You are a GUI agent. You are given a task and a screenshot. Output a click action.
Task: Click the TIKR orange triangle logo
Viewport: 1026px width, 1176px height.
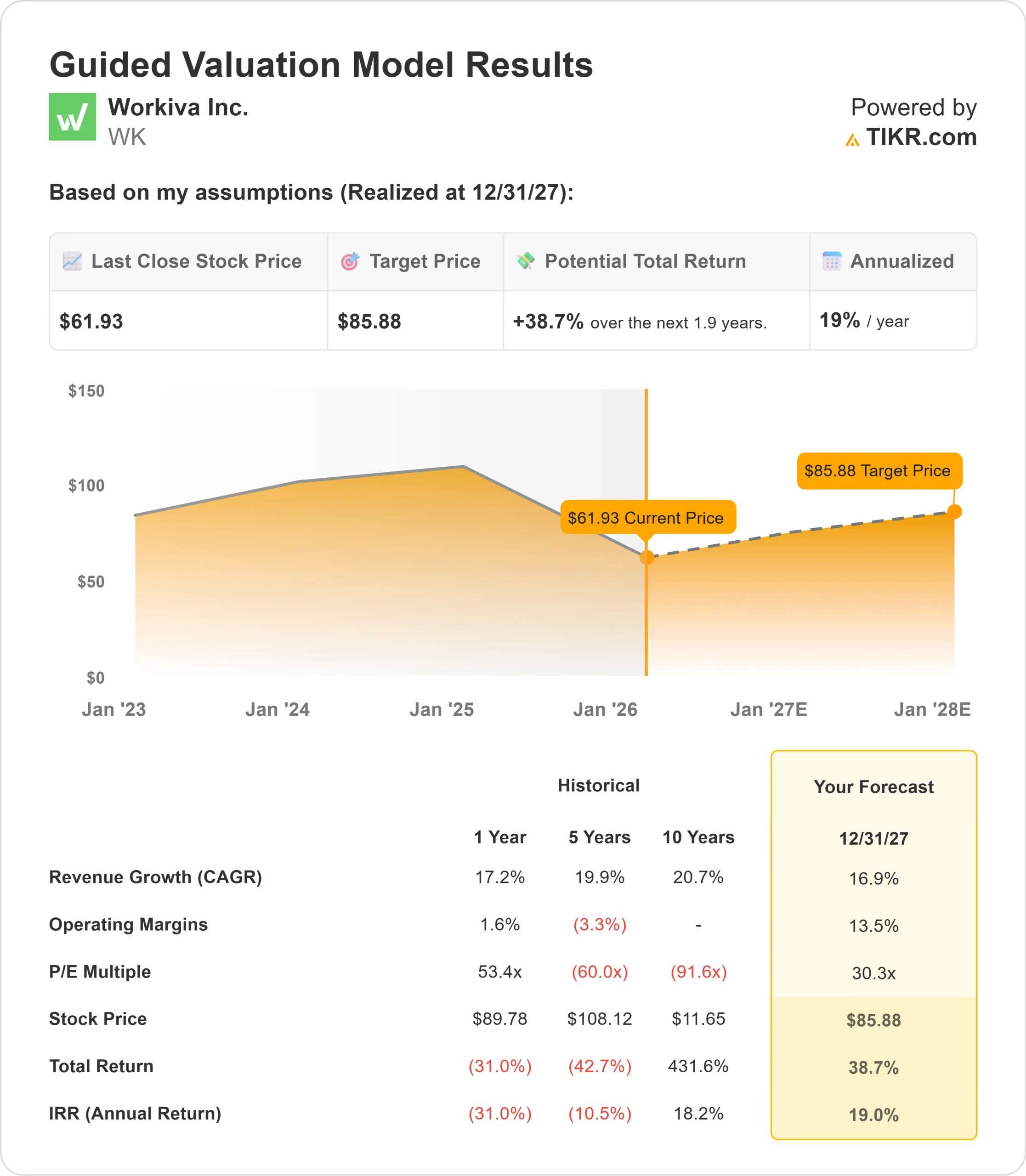(852, 140)
